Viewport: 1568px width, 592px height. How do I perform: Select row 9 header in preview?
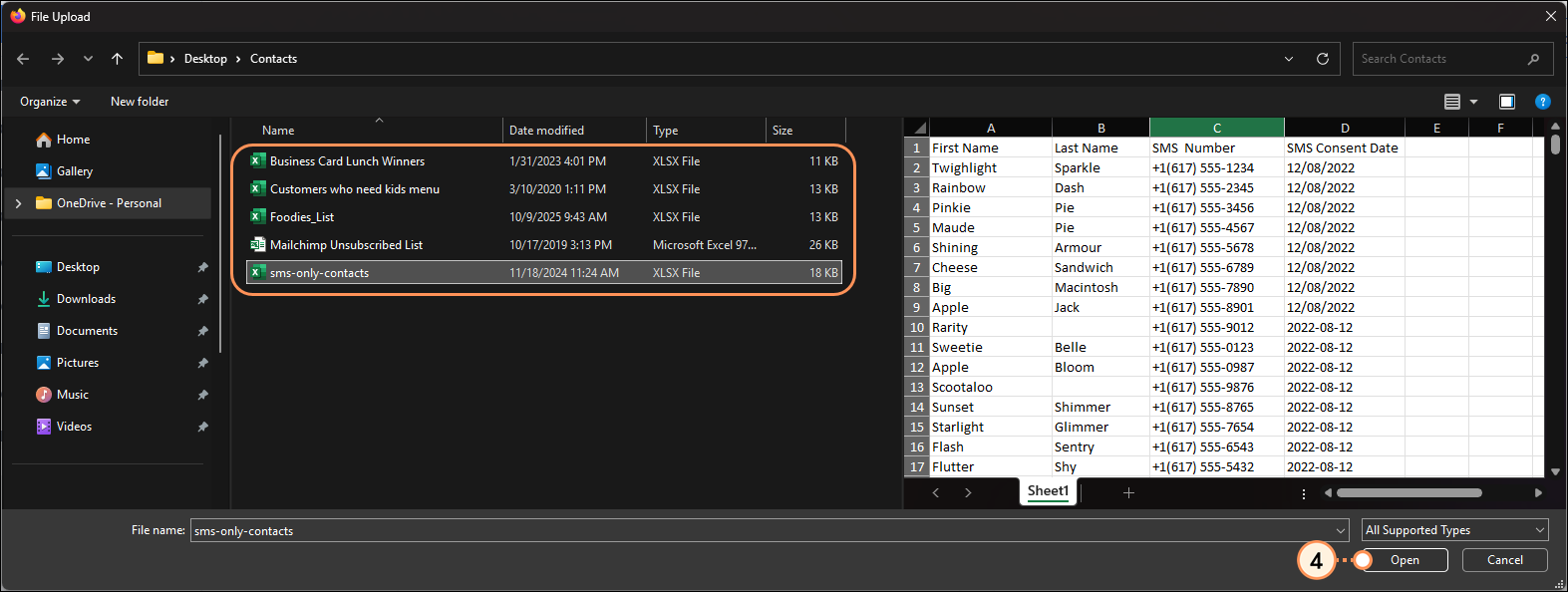tap(917, 307)
